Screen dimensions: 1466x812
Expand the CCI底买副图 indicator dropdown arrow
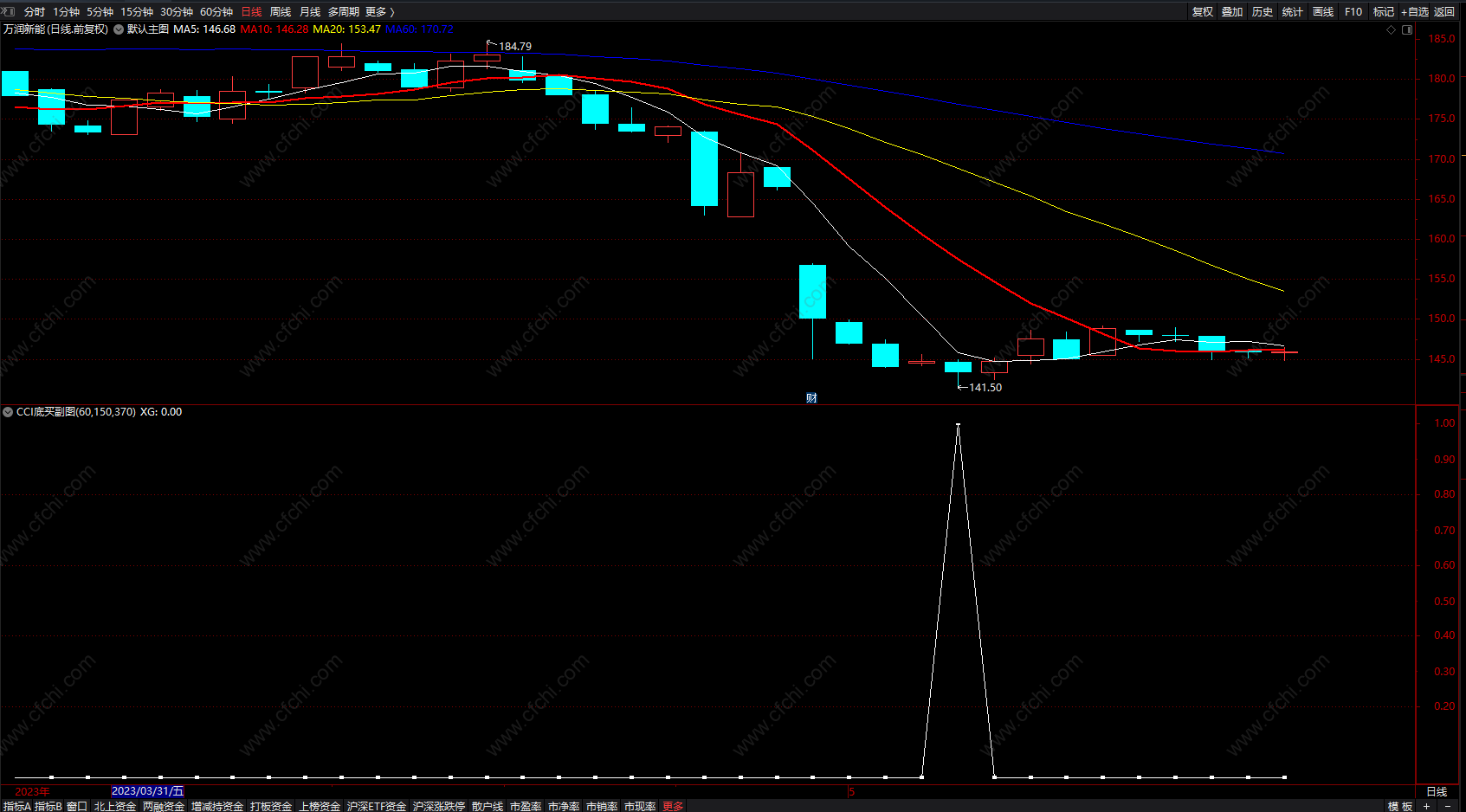click(8, 412)
